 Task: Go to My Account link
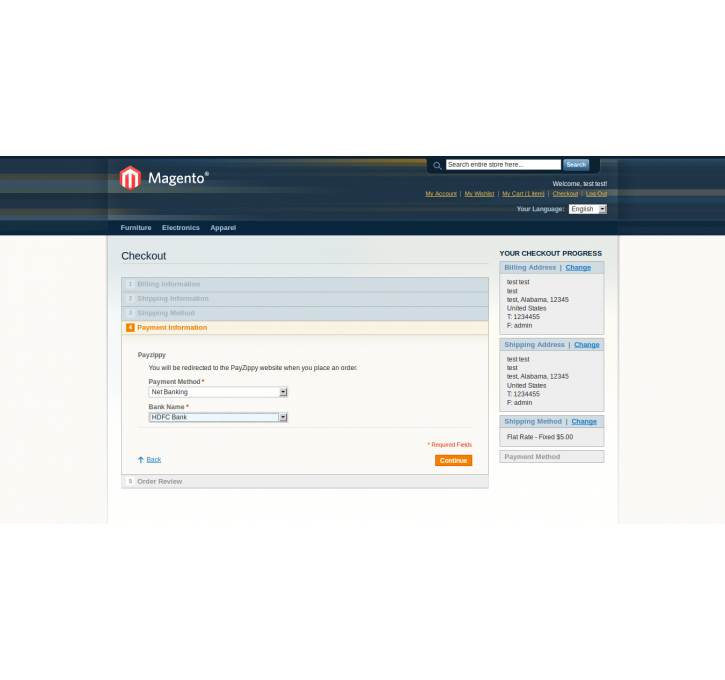tap(441, 194)
